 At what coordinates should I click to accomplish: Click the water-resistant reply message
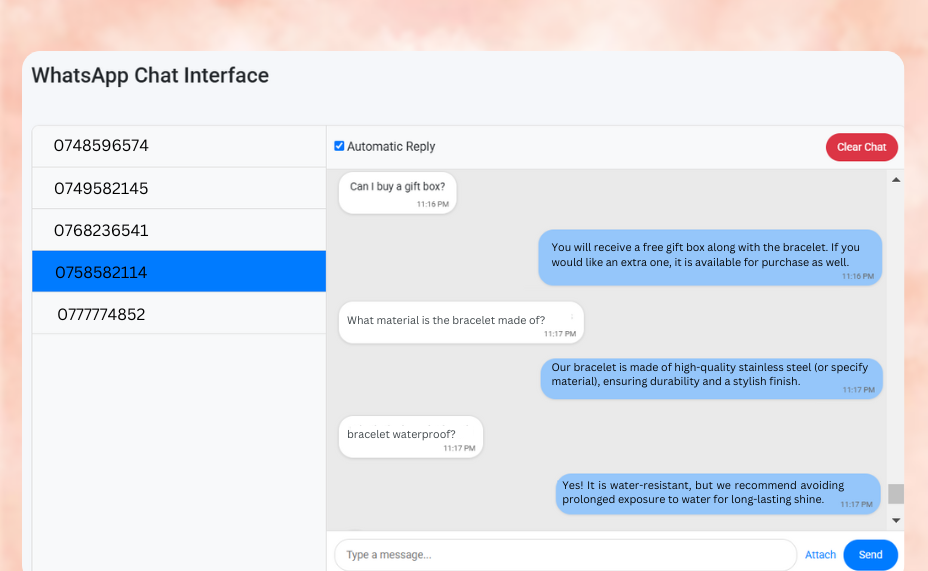click(718, 493)
